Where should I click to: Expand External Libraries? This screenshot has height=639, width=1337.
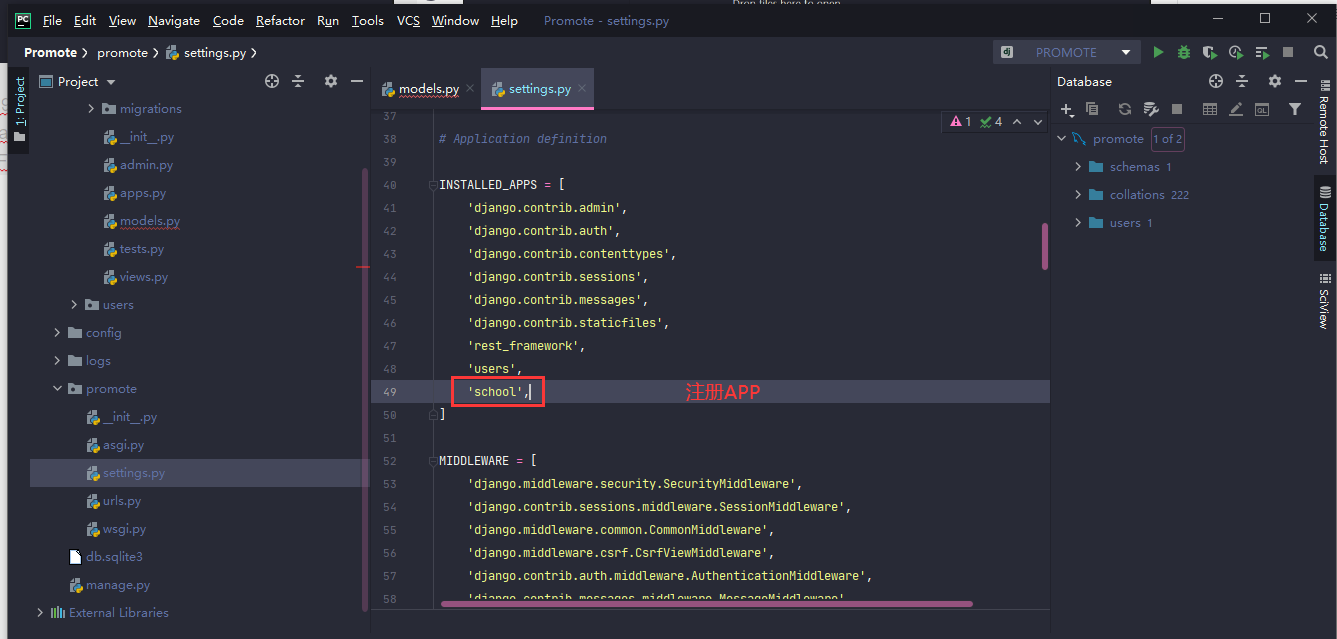point(40,613)
